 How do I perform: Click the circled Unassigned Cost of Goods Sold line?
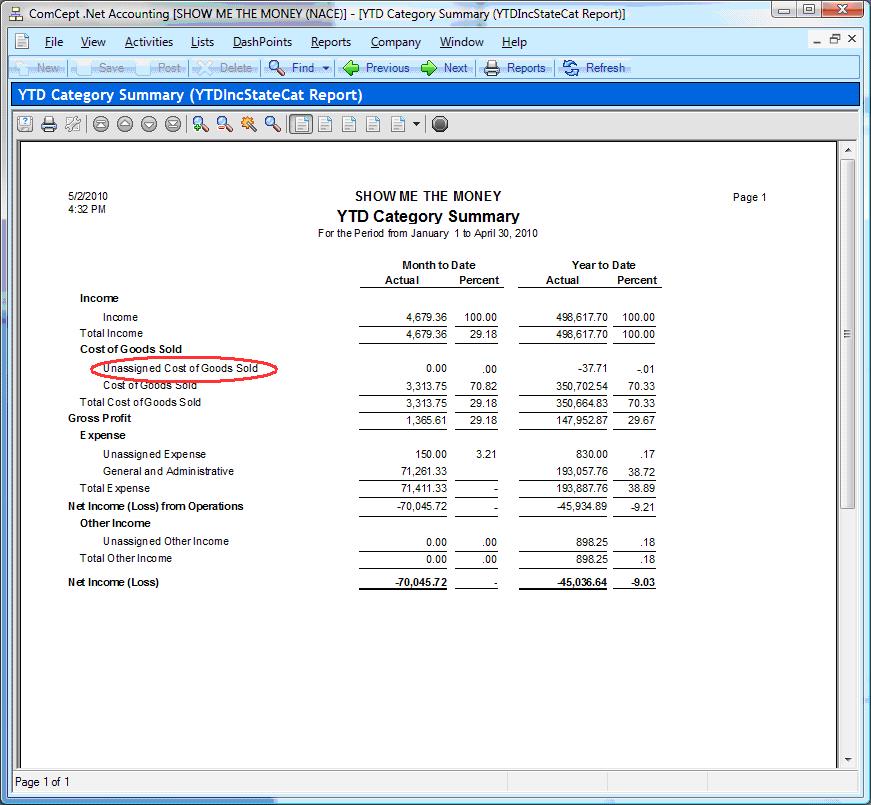tap(180, 368)
